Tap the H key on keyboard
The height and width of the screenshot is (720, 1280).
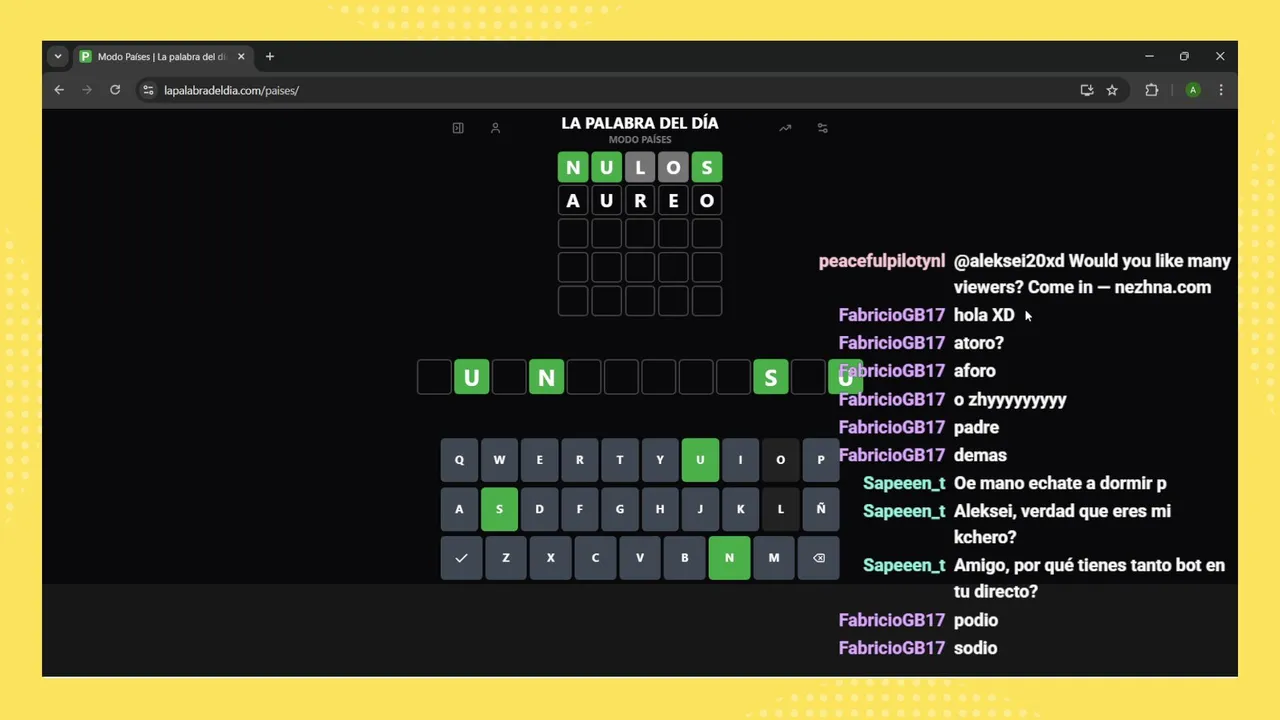coord(660,509)
